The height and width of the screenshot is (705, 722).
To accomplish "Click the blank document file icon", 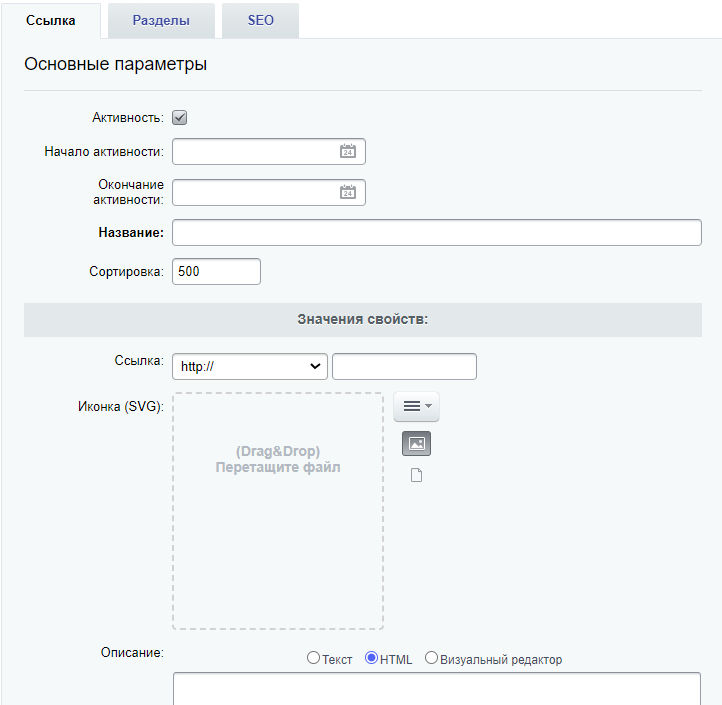I will (416, 475).
